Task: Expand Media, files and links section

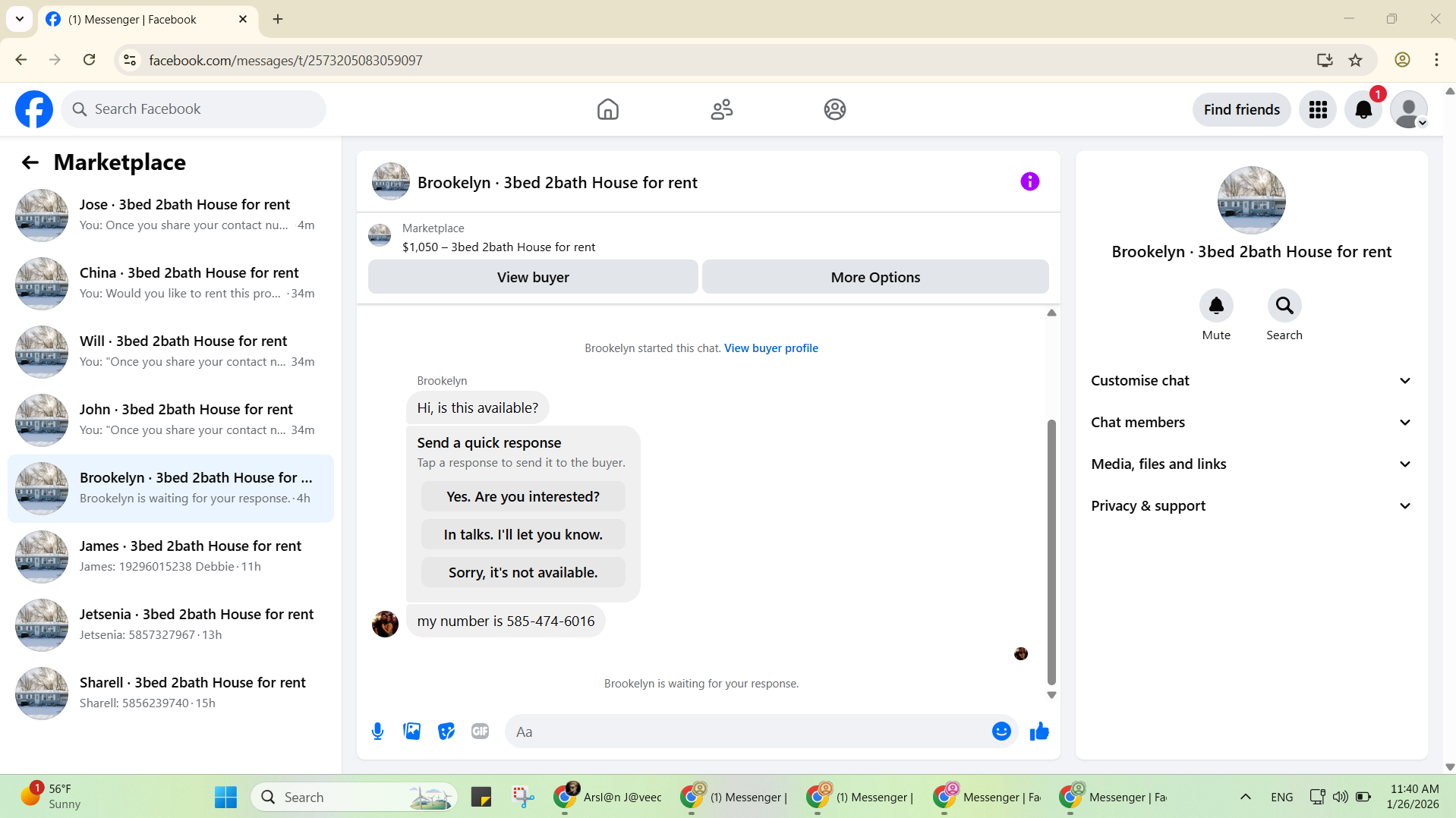Action: click(1251, 464)
